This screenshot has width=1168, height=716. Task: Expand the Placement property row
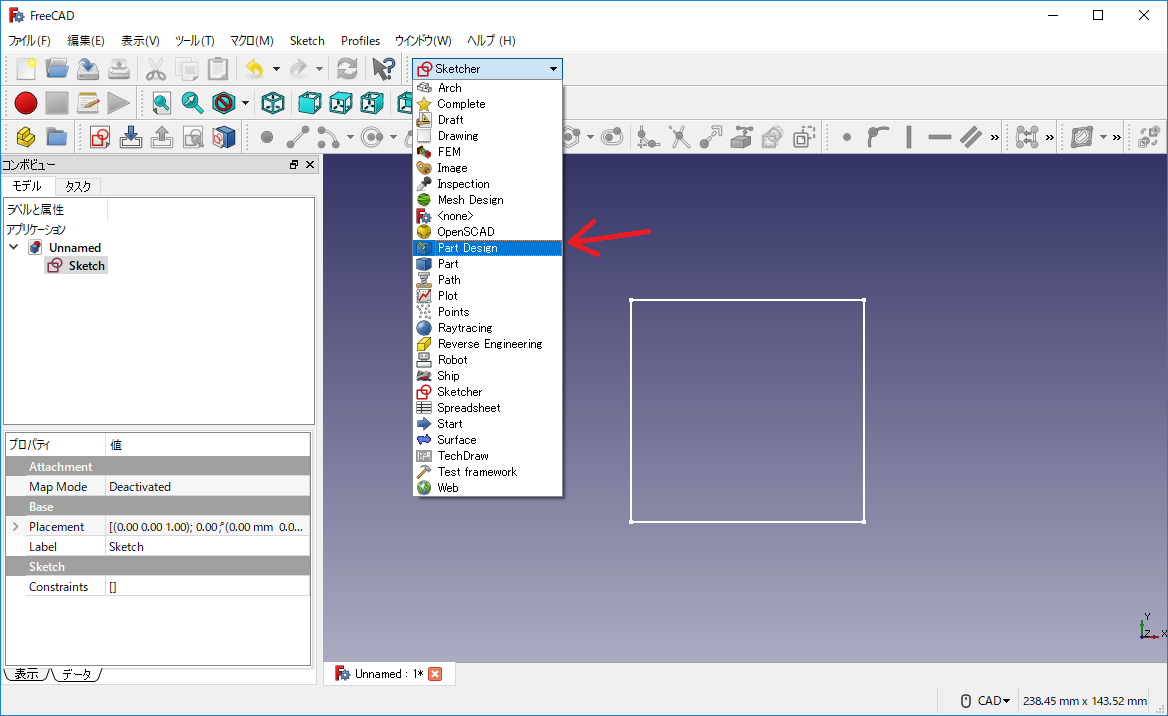tap(15, 527)
